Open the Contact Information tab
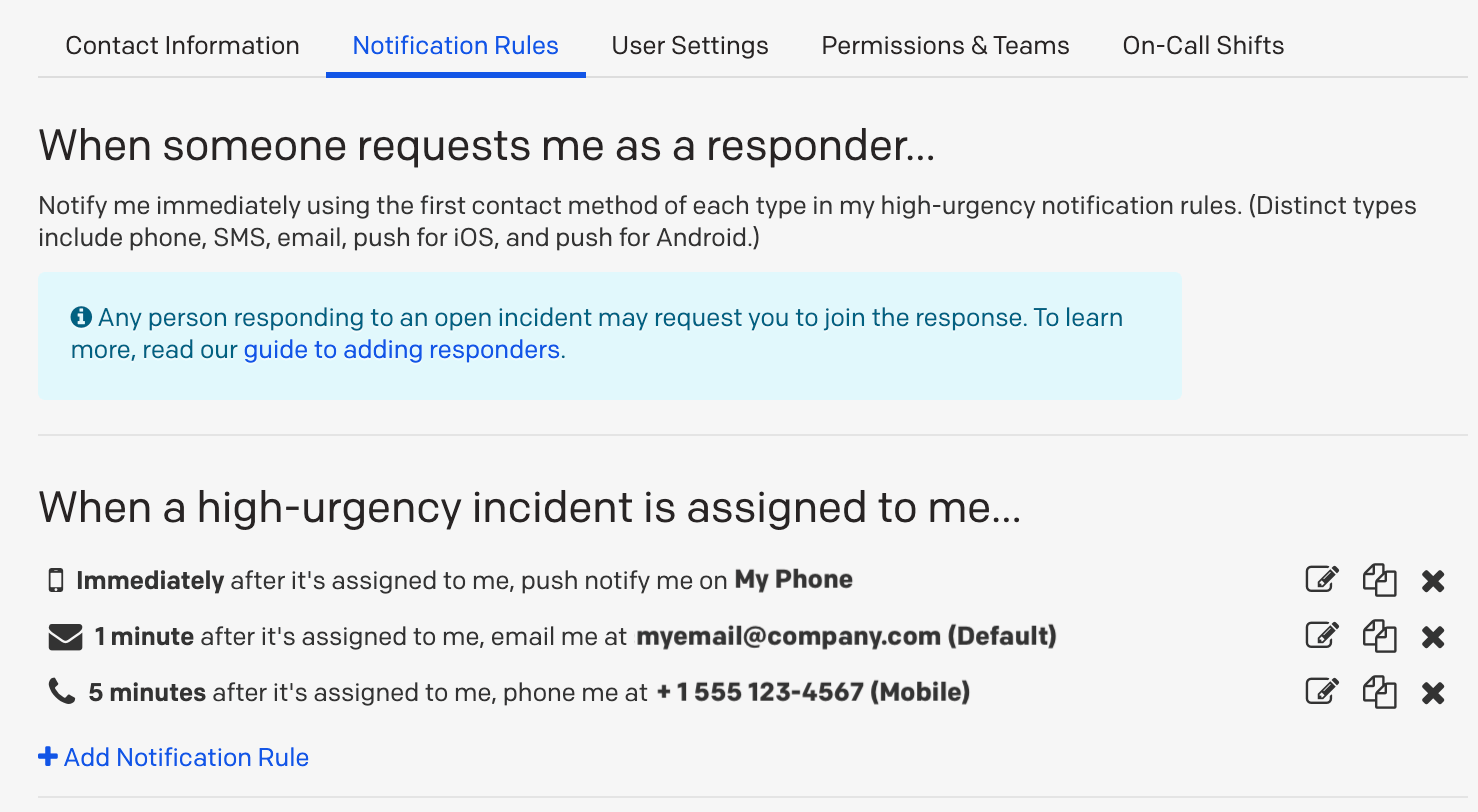The image size is (1478, 812). click(182, 46)
